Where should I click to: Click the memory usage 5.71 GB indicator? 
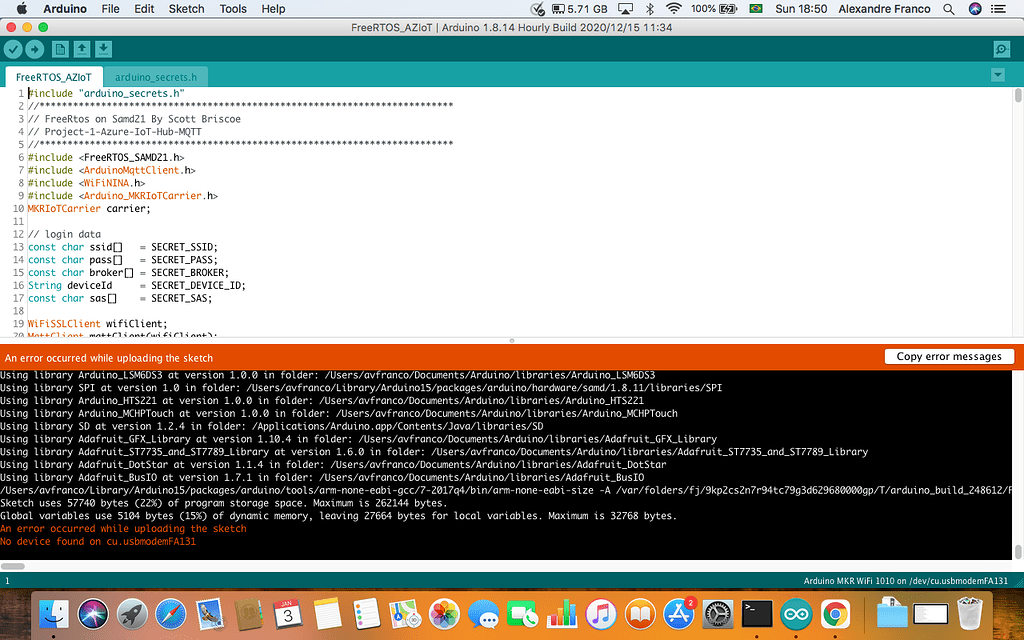pyautogui.click(x=580, y=9)
